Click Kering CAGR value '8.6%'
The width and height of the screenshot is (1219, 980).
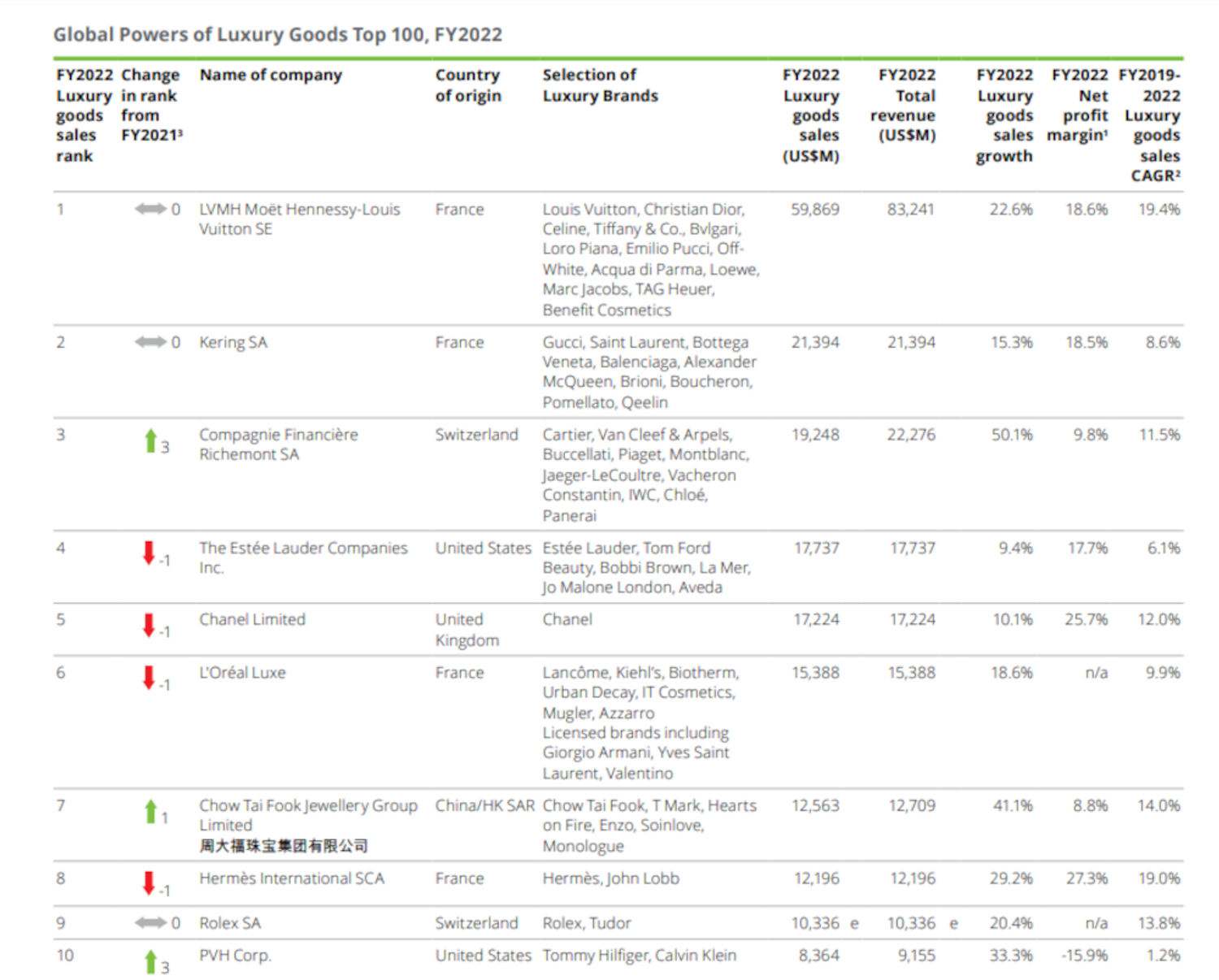tap(1163, 343)
